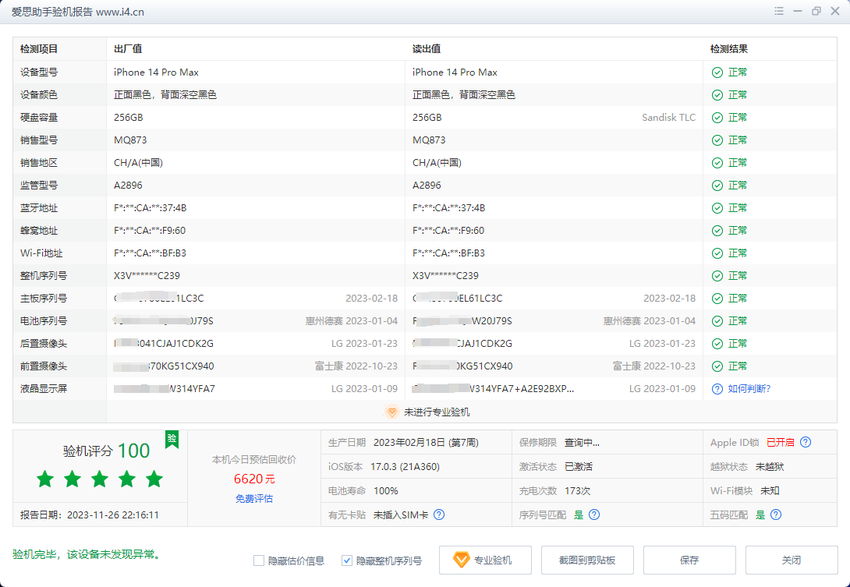Click the green check icon for Wi-Fi地址 row
Screen dimensions: 850x587
coord(717,253)
